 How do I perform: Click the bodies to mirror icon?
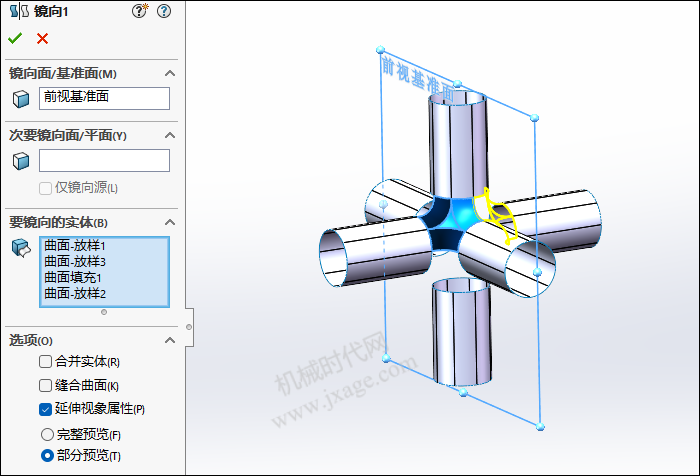pyautogui.click(x=21, y=248)
